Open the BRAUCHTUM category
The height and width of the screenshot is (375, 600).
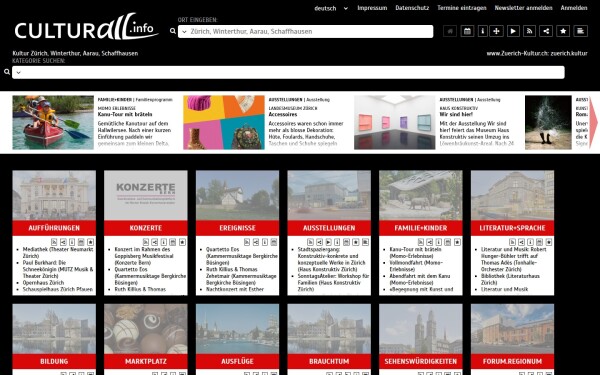(329, 361)
